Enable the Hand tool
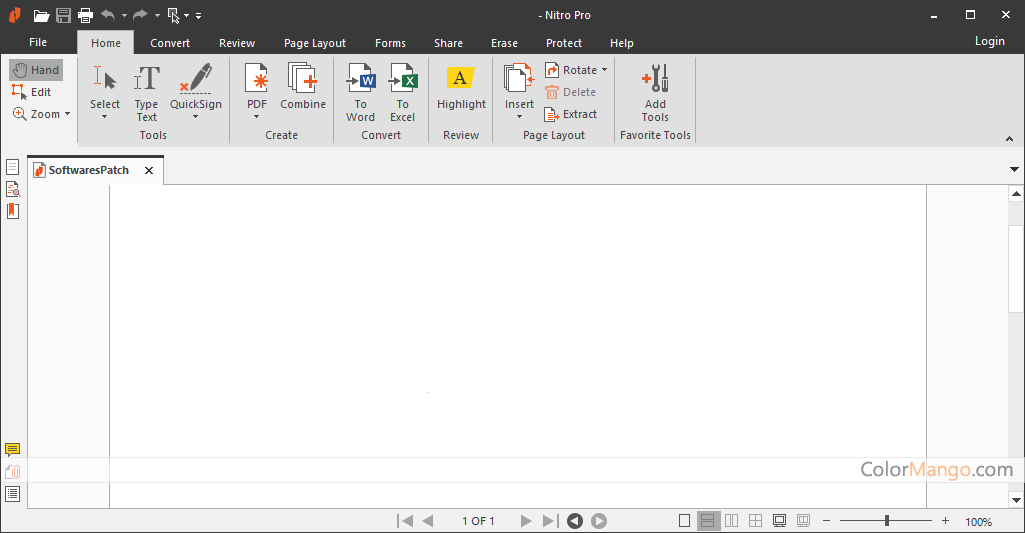This screenshot has width=1025, height=533. [x=36, y=70]
